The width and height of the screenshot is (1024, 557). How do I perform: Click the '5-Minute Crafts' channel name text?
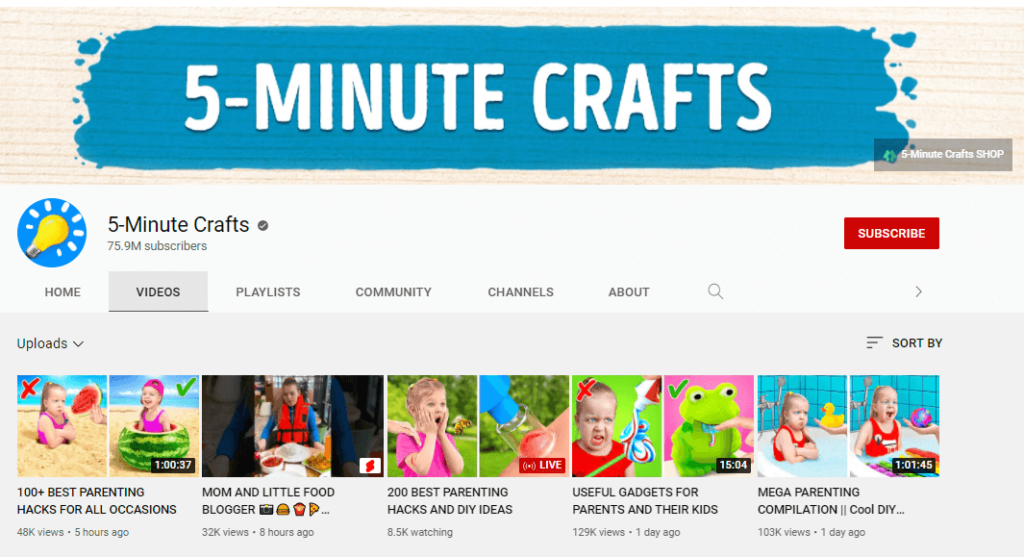(178, 225)
